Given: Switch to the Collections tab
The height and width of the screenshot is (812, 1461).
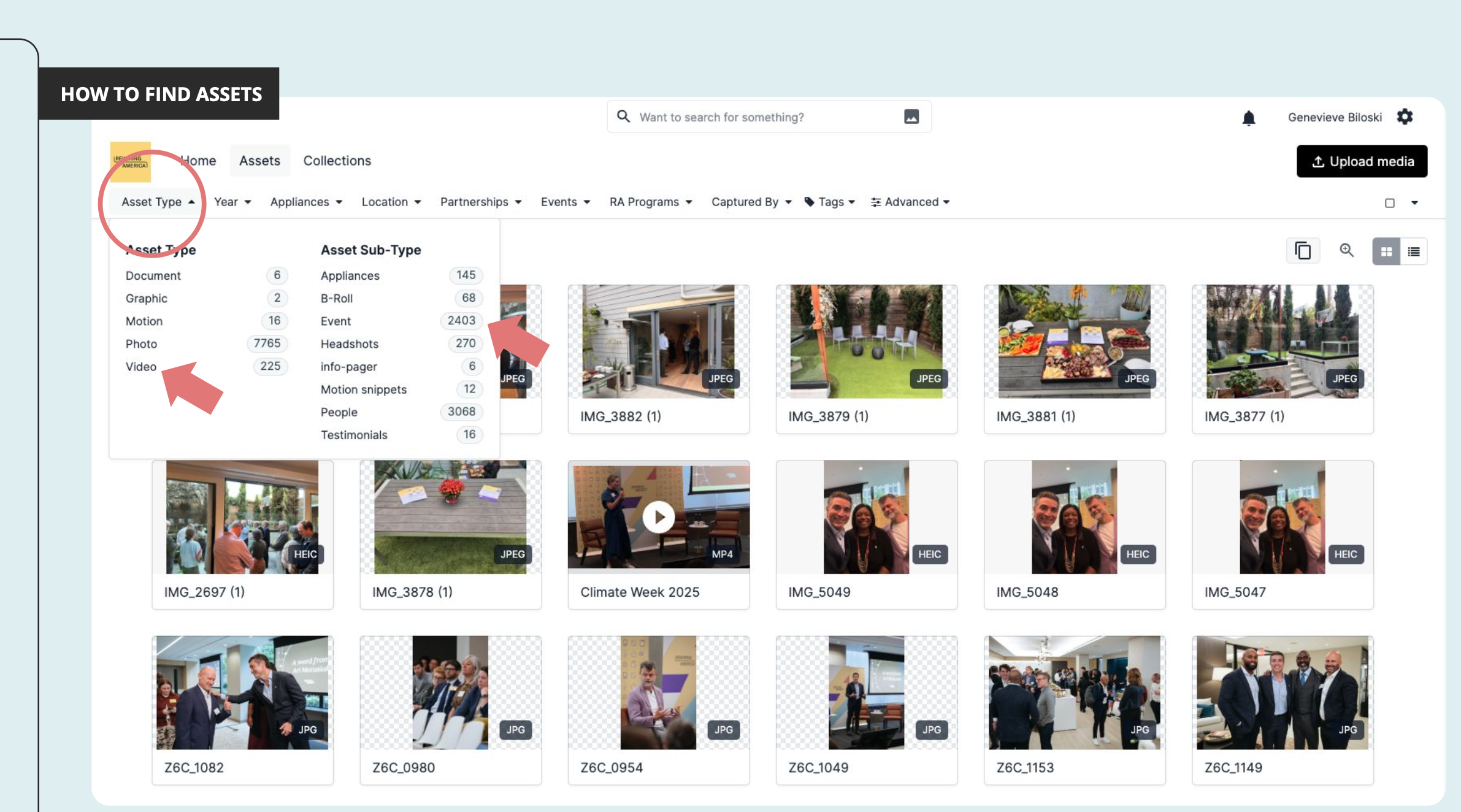Looking at the screenshot, I should point(337,161).
